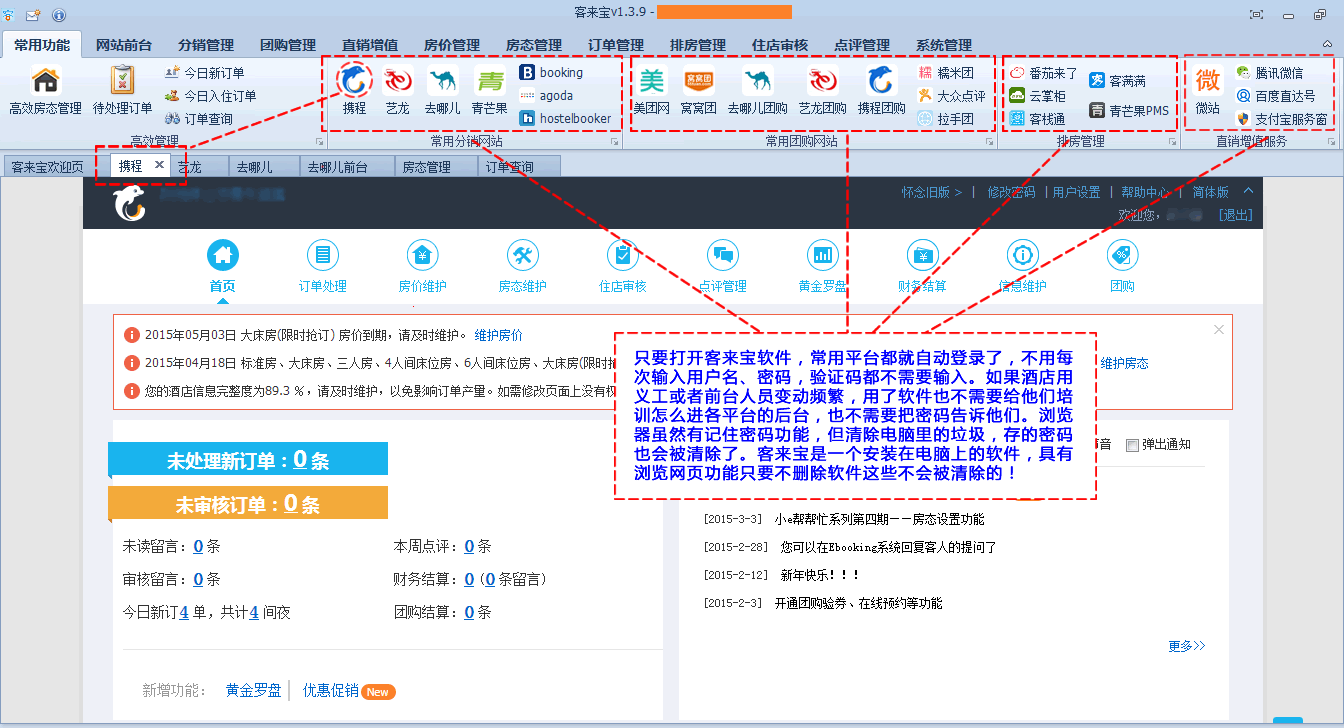Expand news list via 更多>>
Viewport: 1344px width, 728px height.
(1187, 646)
